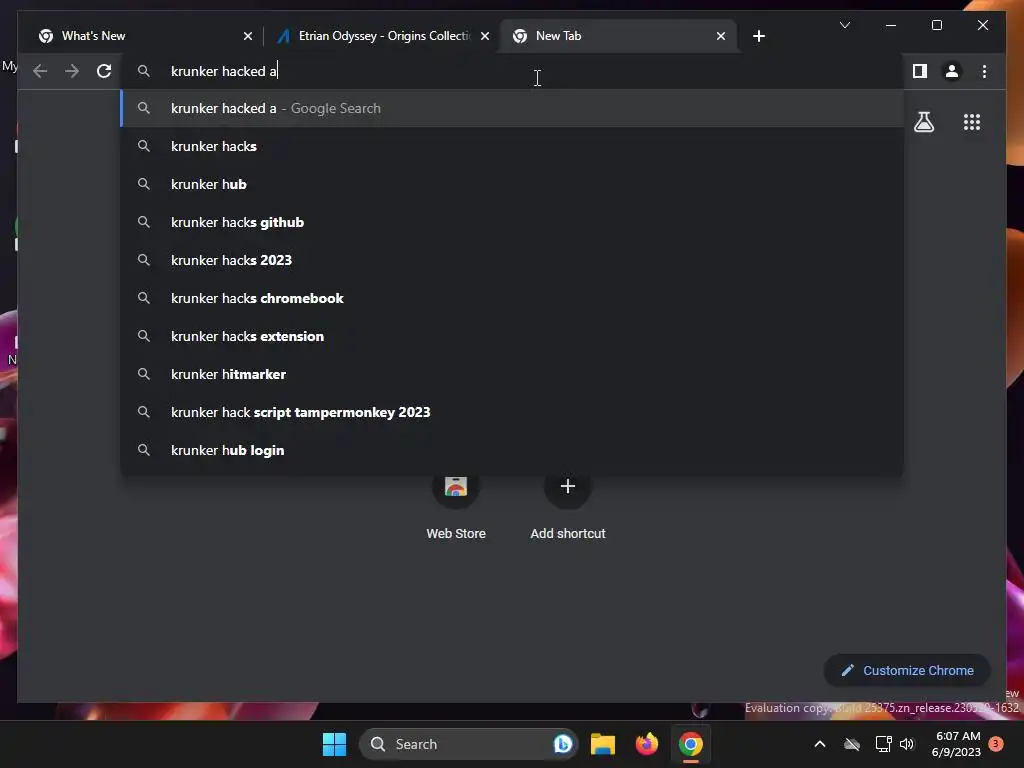This screenshot has height=768, width=1024.
Task: Open Bing chat icon in taskbar search
Action: (x=562, y=744)
